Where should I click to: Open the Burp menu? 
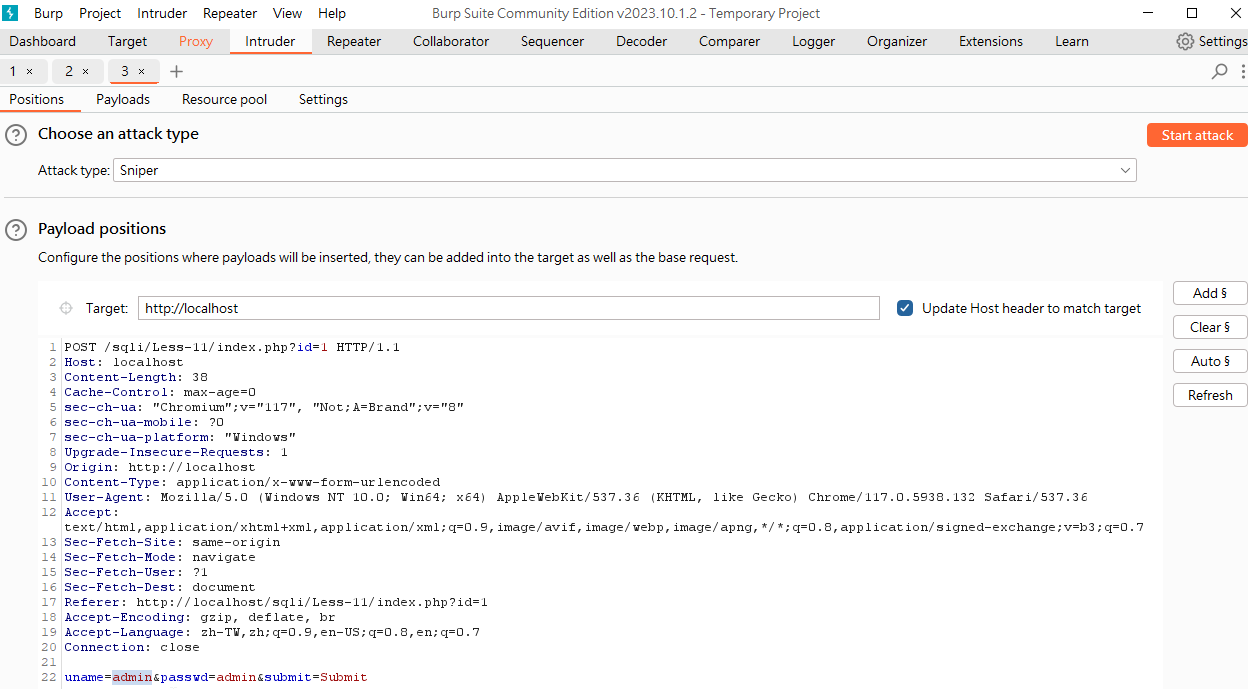click(x=48, y=13)
